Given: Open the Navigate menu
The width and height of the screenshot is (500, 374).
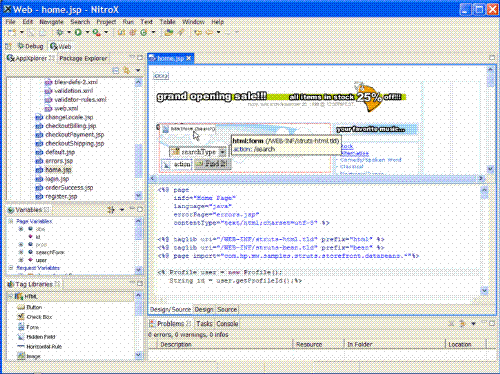Looking at the screenshot, I should click(51, 22).
